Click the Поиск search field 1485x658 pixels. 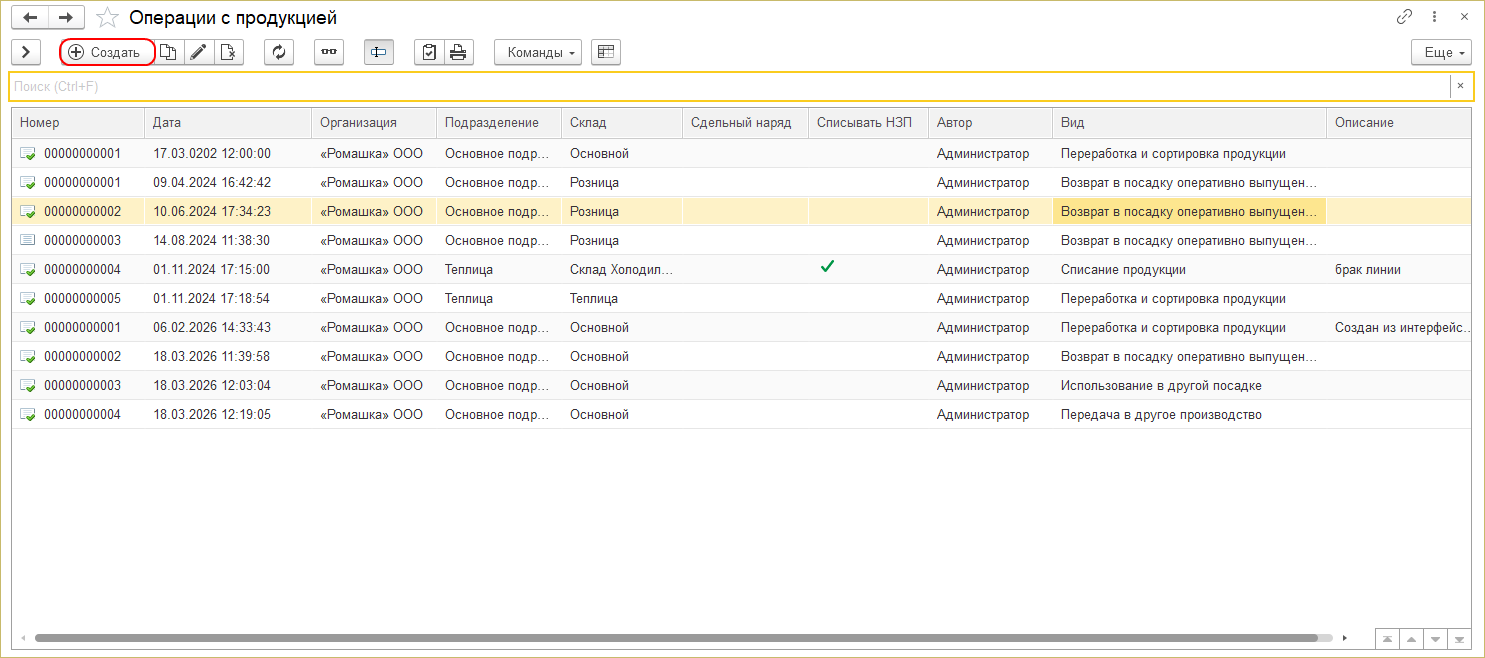point(728,87)
